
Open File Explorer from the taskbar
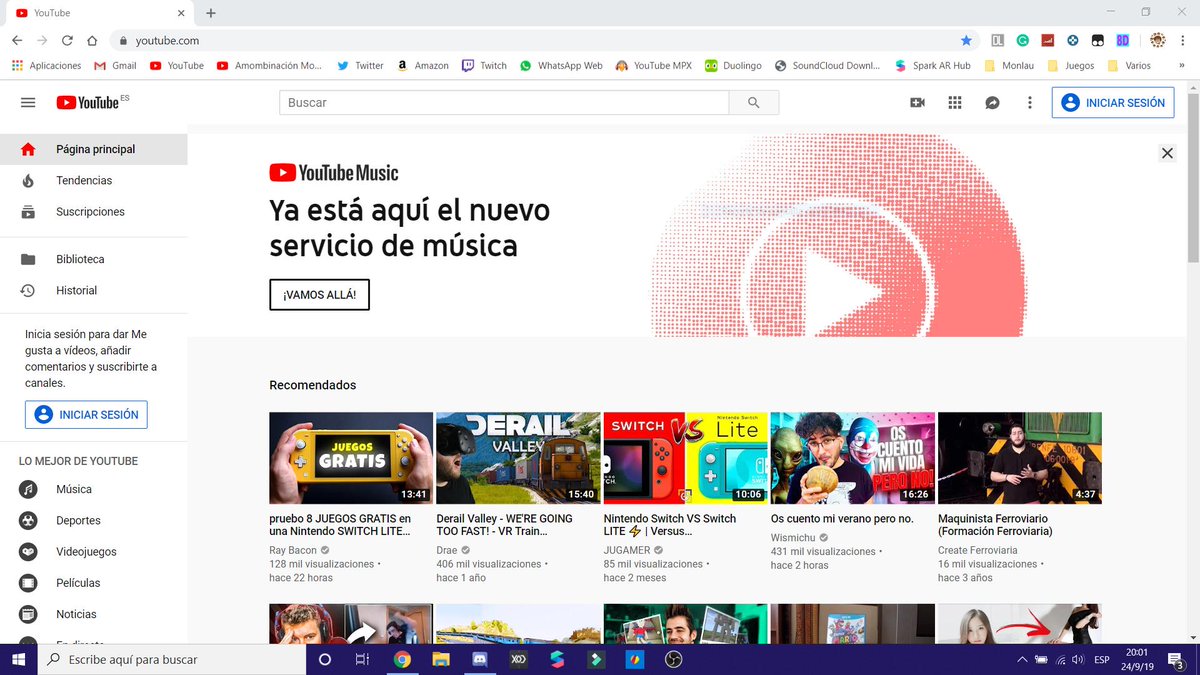coord(440,659)
